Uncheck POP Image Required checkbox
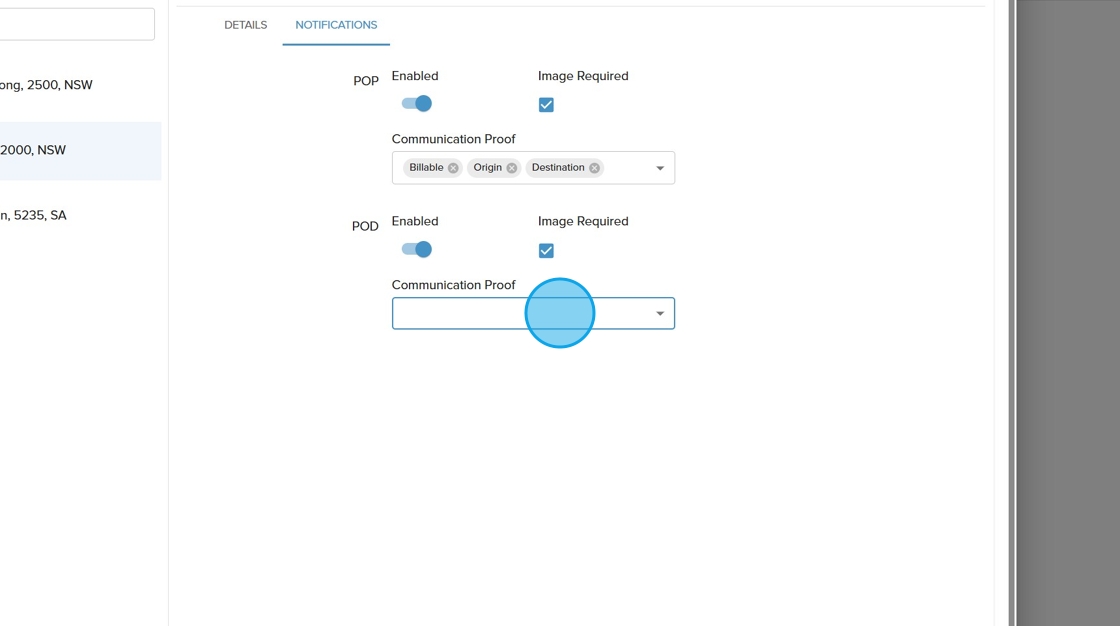 pyautogui.click(x=546, y=105)
